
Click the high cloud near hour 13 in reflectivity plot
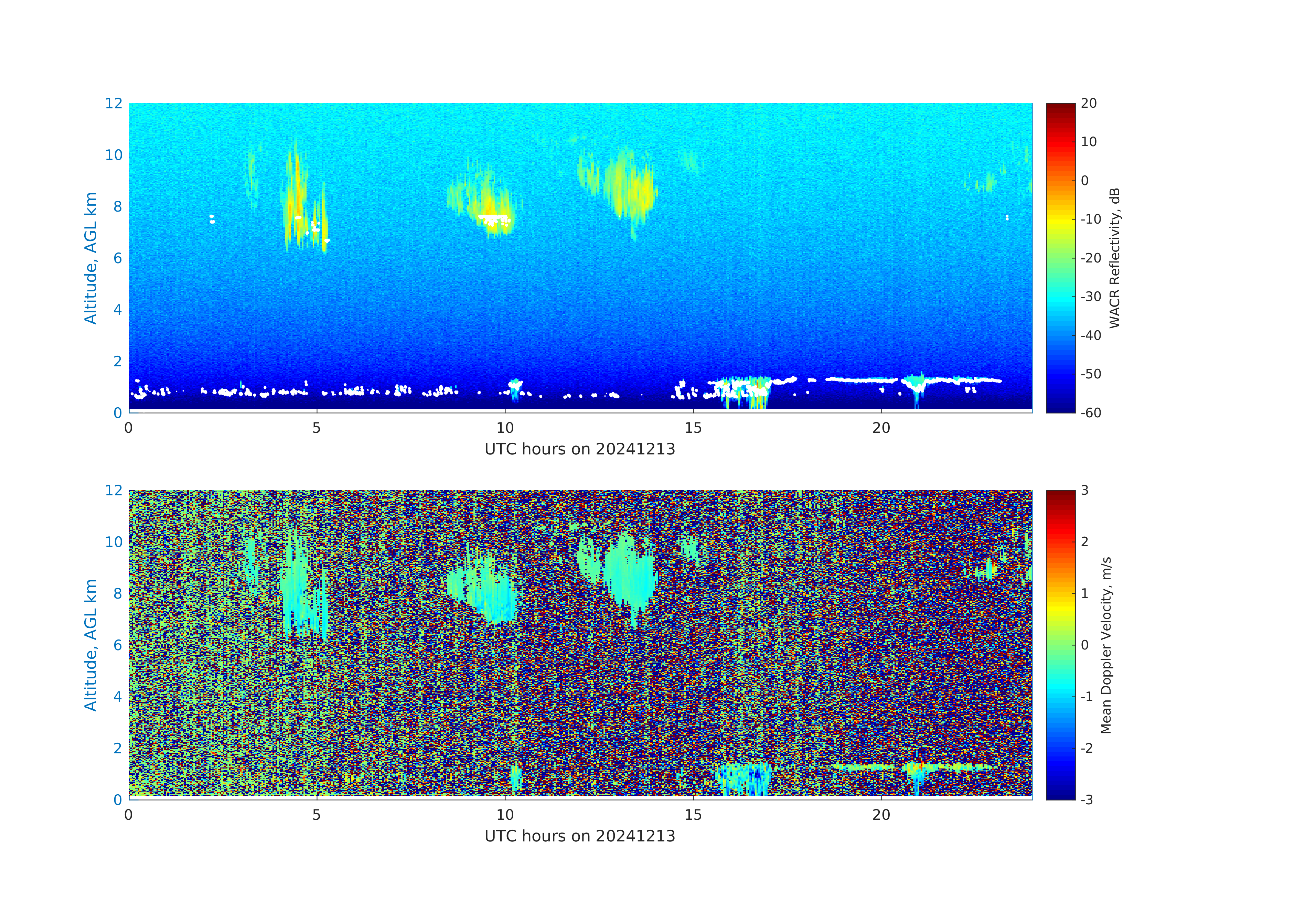coord(629,187)
